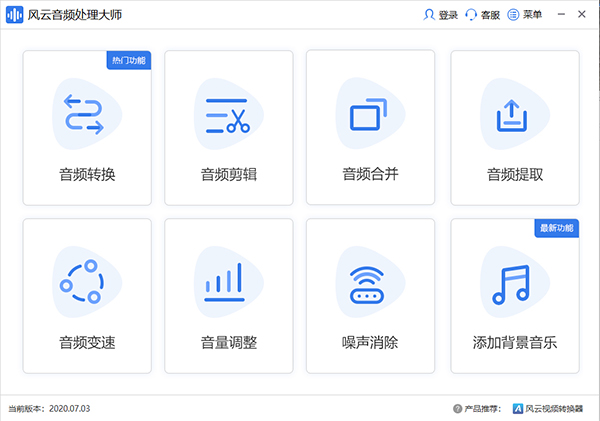Click the 音频提取 upload tray icon

tap(514, 115)
